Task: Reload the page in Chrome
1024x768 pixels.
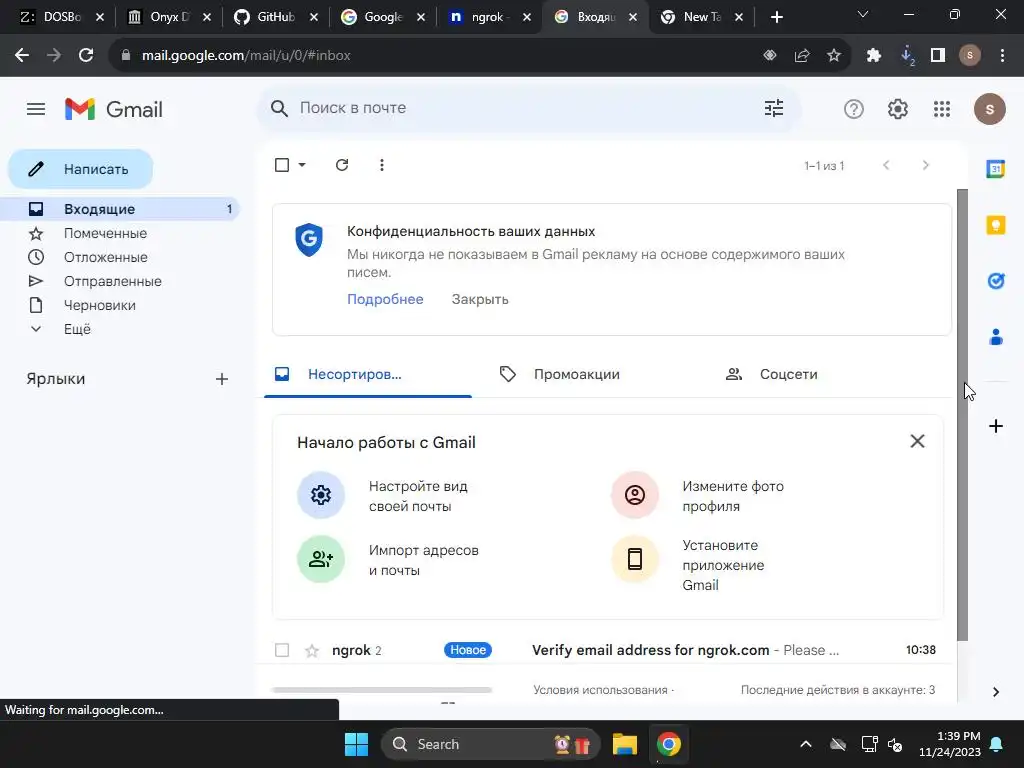Action: click(x=86, y=56)
